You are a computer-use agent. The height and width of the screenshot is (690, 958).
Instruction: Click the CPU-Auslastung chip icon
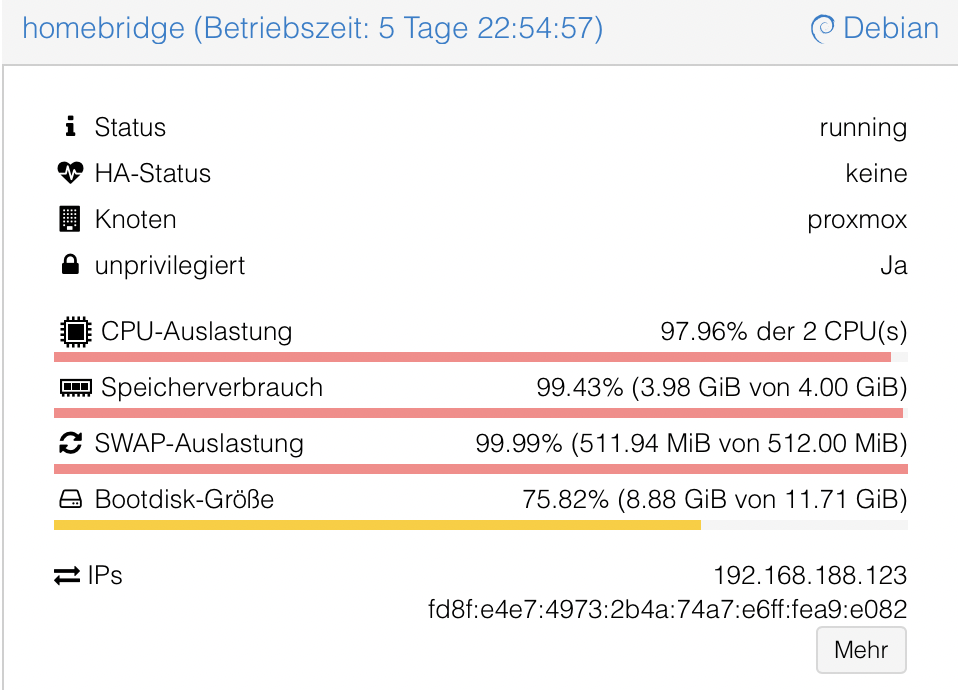click(x=73, y=331)
